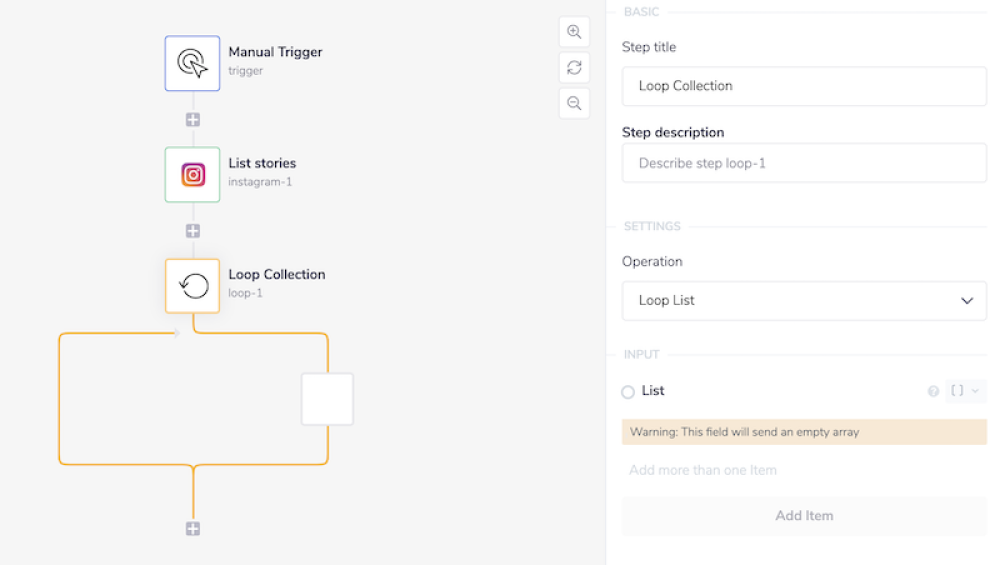Image resolution: width=1000 pixels, height=565 pixels.
Task: Reset the canvas view with the refresh icon
Action: 574,67
